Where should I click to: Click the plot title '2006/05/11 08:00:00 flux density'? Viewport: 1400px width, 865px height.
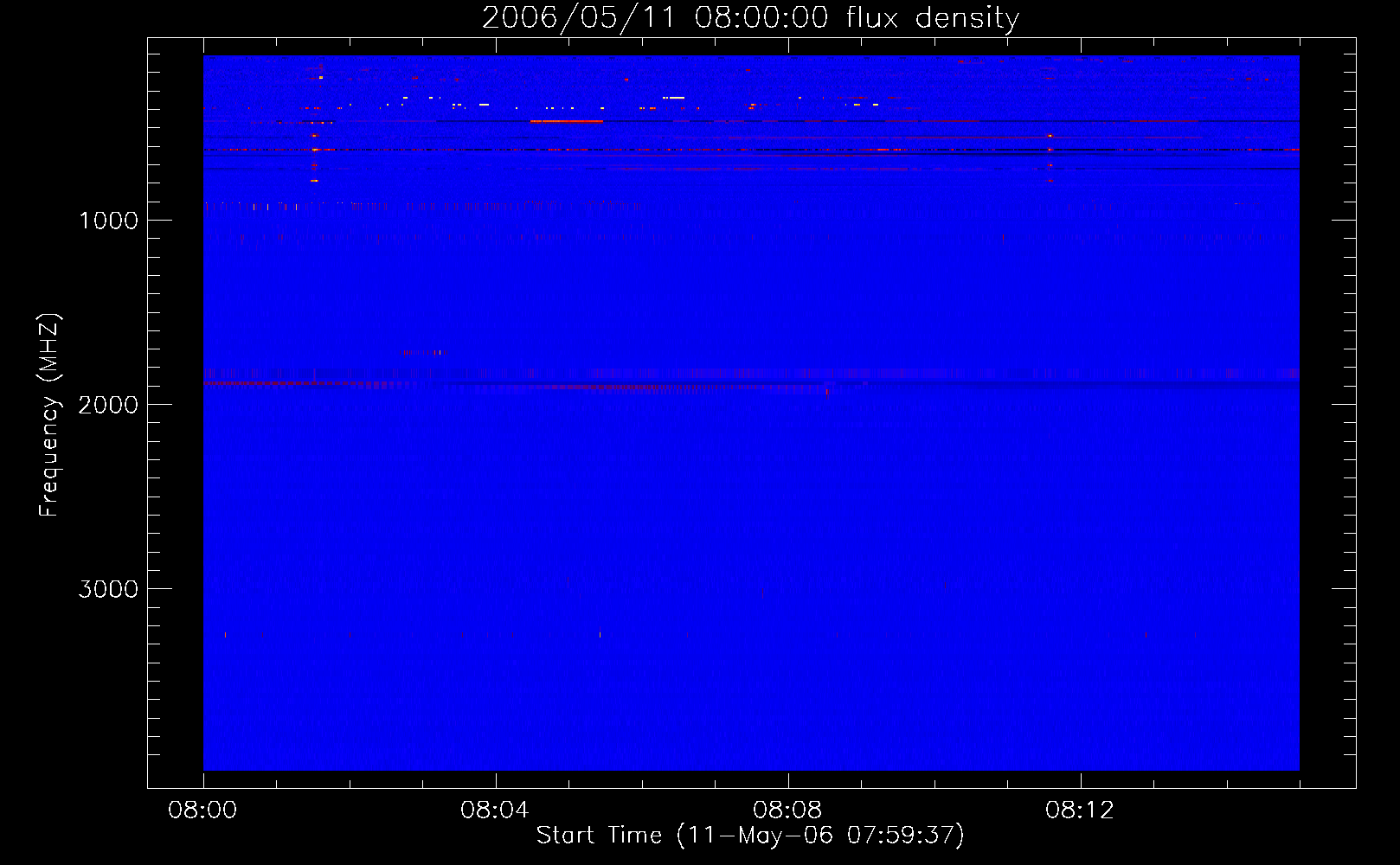pyautogui.click(x=750, y=18)
